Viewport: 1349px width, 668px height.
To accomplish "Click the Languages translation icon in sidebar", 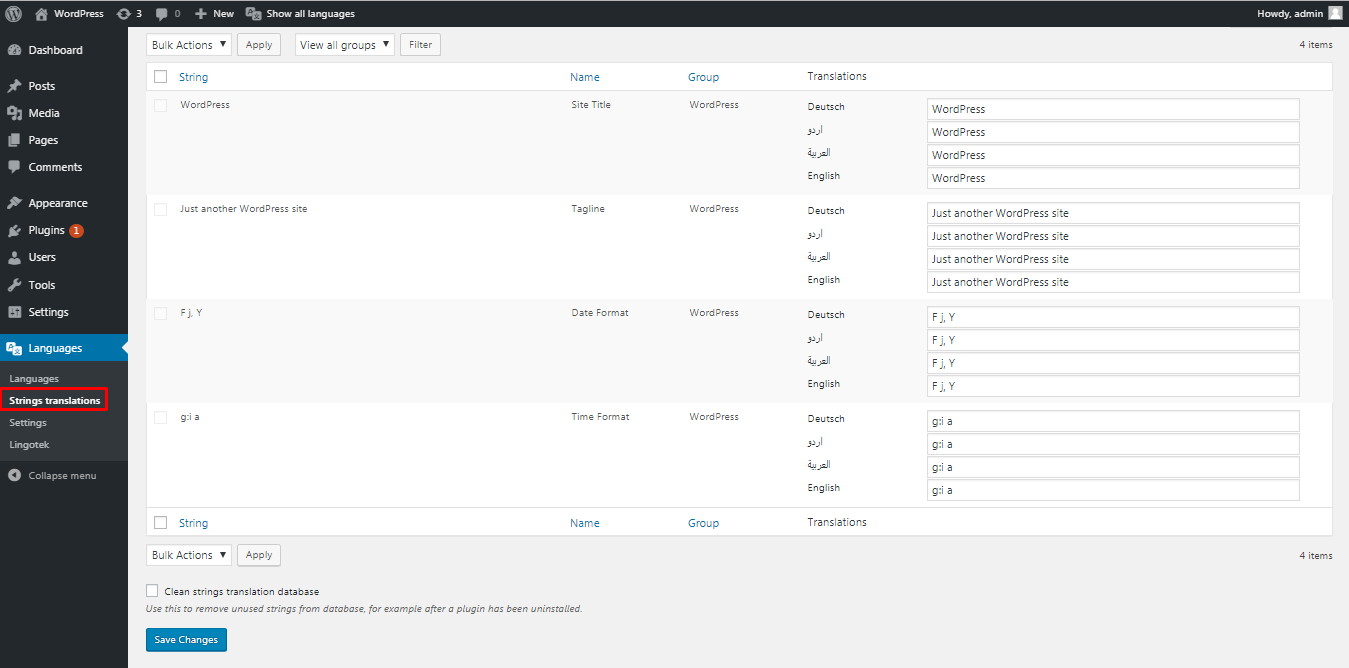I will 14,348.
